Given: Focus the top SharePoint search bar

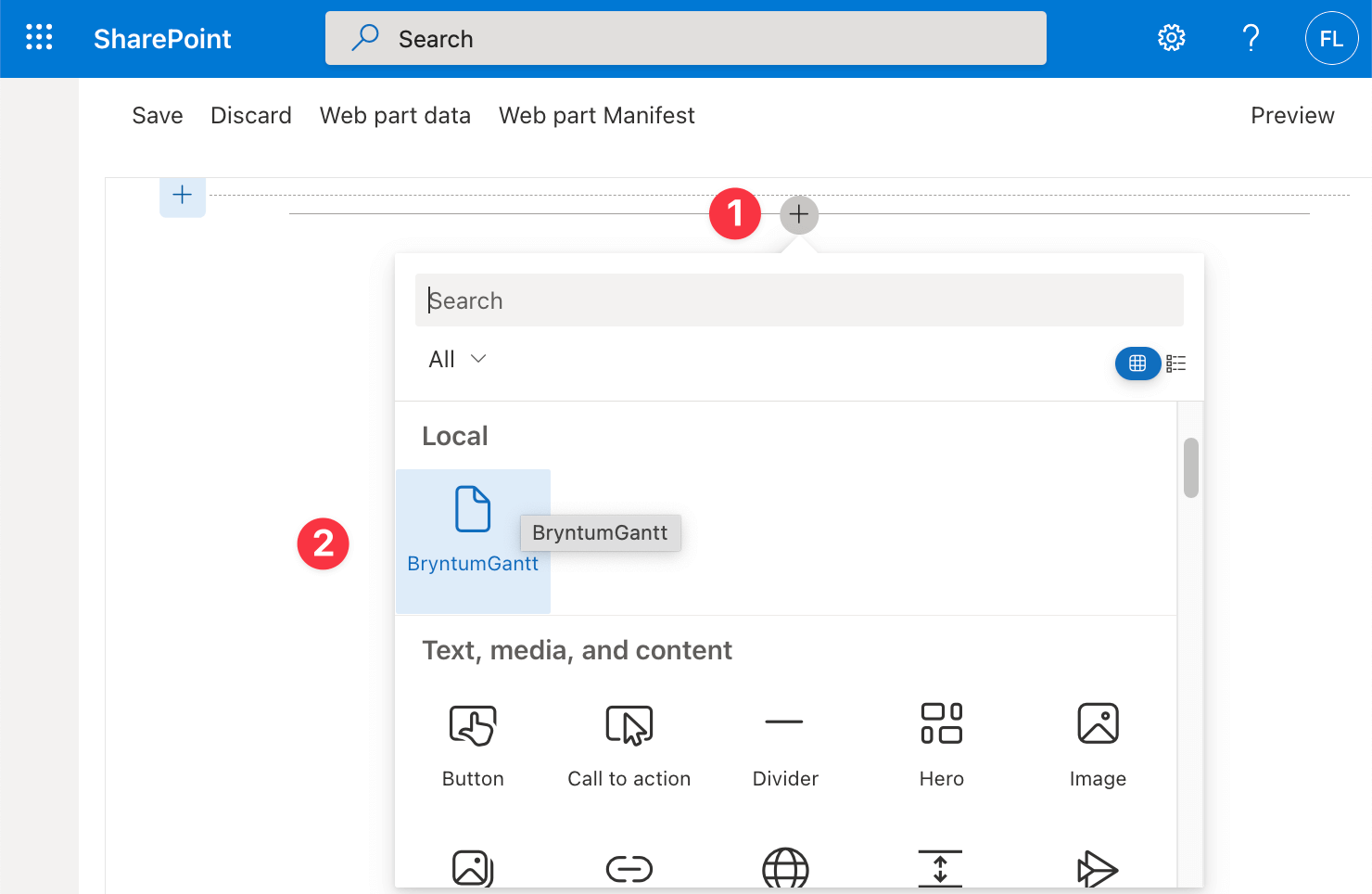Looking at the screenshot, I should 685,38.
